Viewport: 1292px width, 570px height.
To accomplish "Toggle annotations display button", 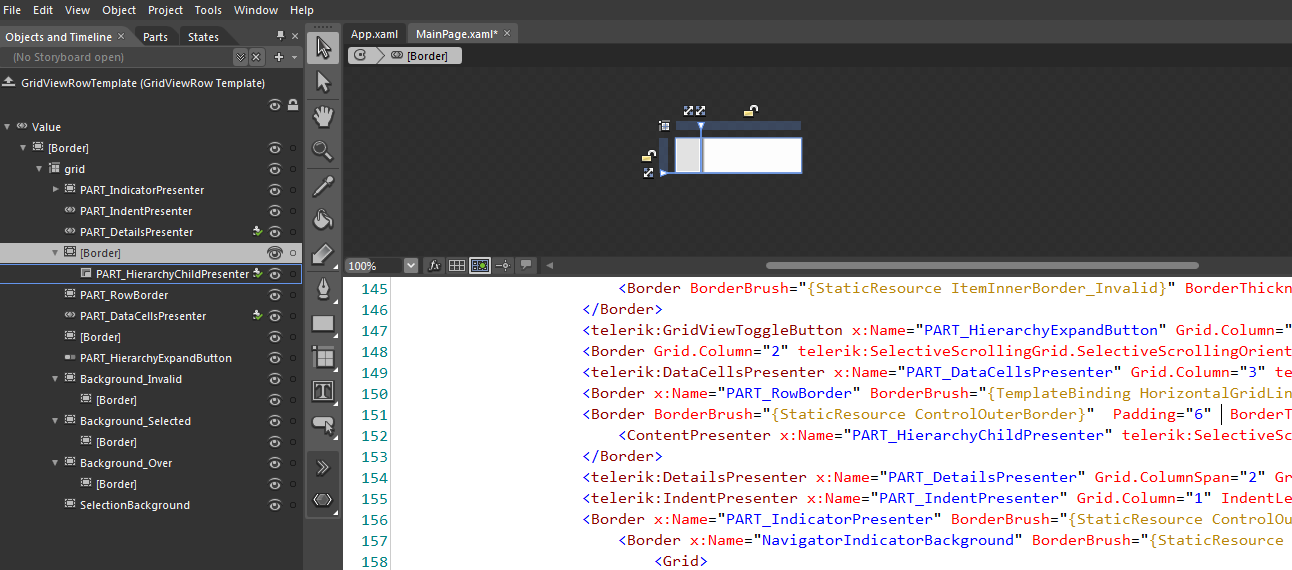I will (526, 265).
